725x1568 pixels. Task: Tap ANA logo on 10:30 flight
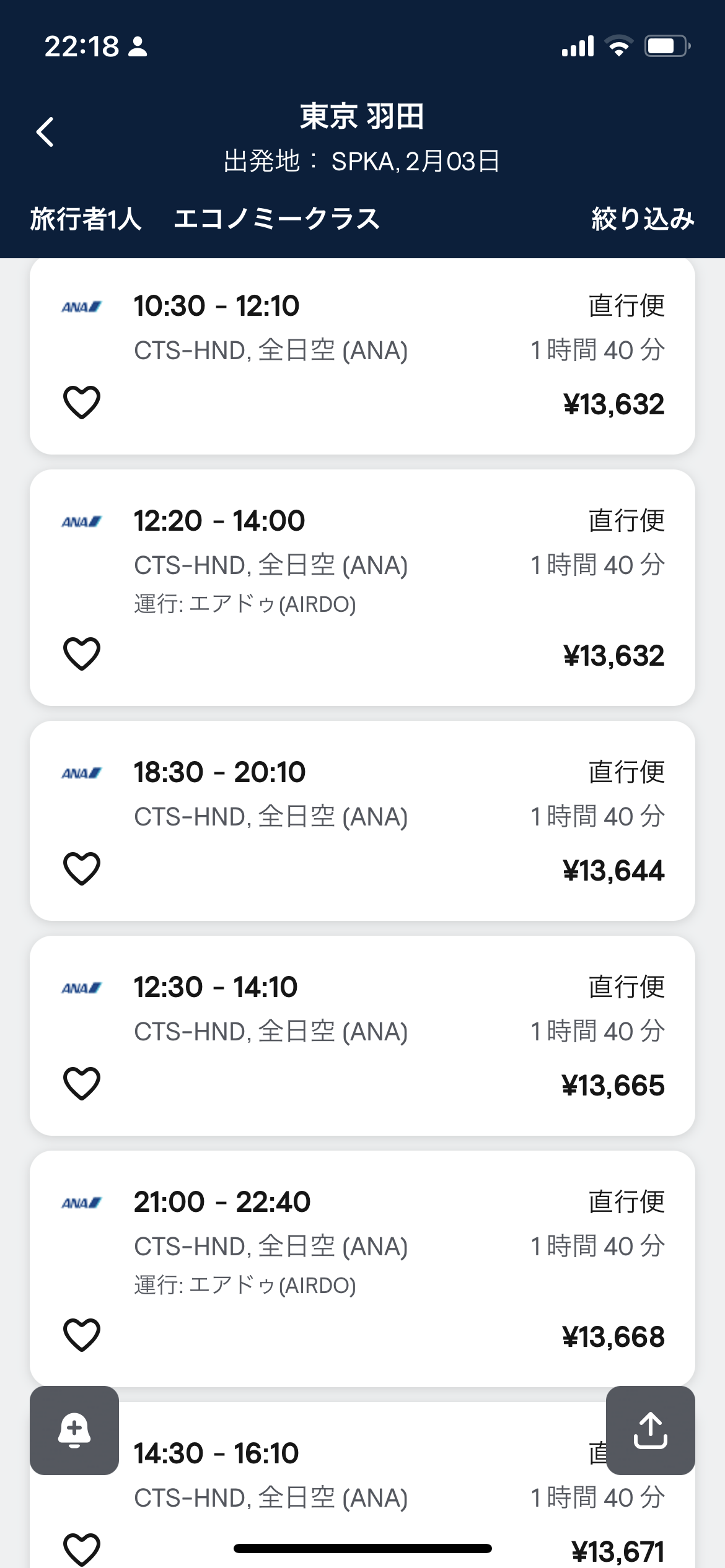[x=81, y=307]
